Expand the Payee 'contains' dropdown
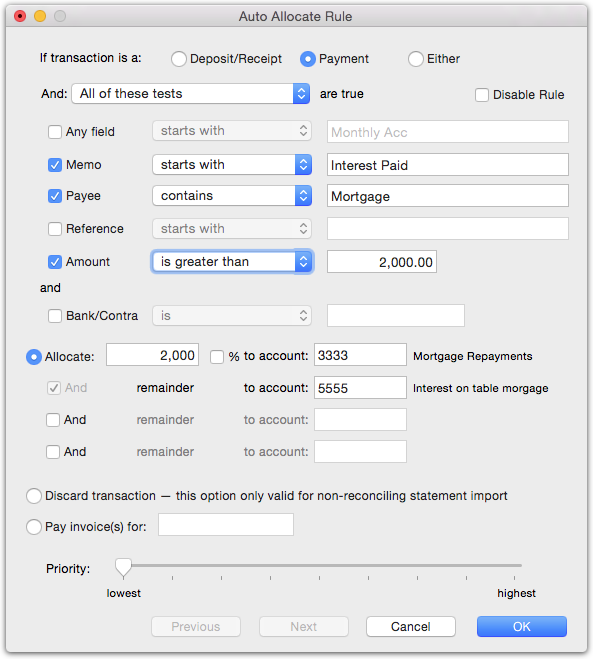This screenshot has height=659, width=593. point(232,195)
